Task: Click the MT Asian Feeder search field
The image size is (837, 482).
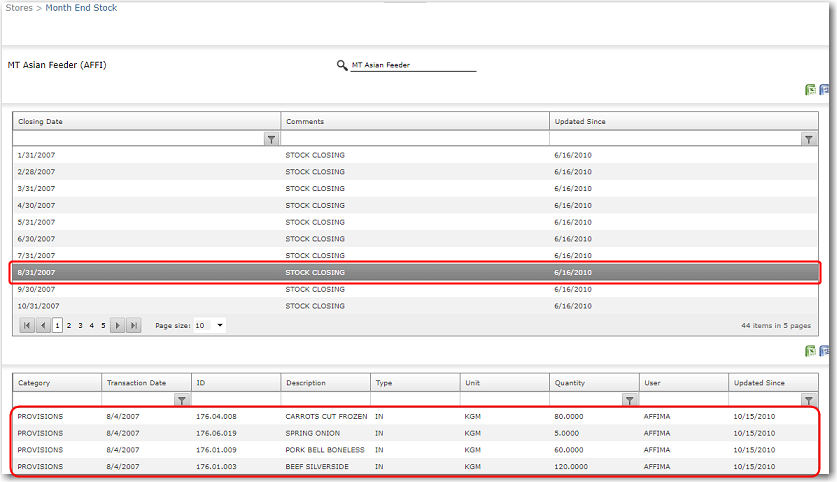Action: click(x=412, y=66)
